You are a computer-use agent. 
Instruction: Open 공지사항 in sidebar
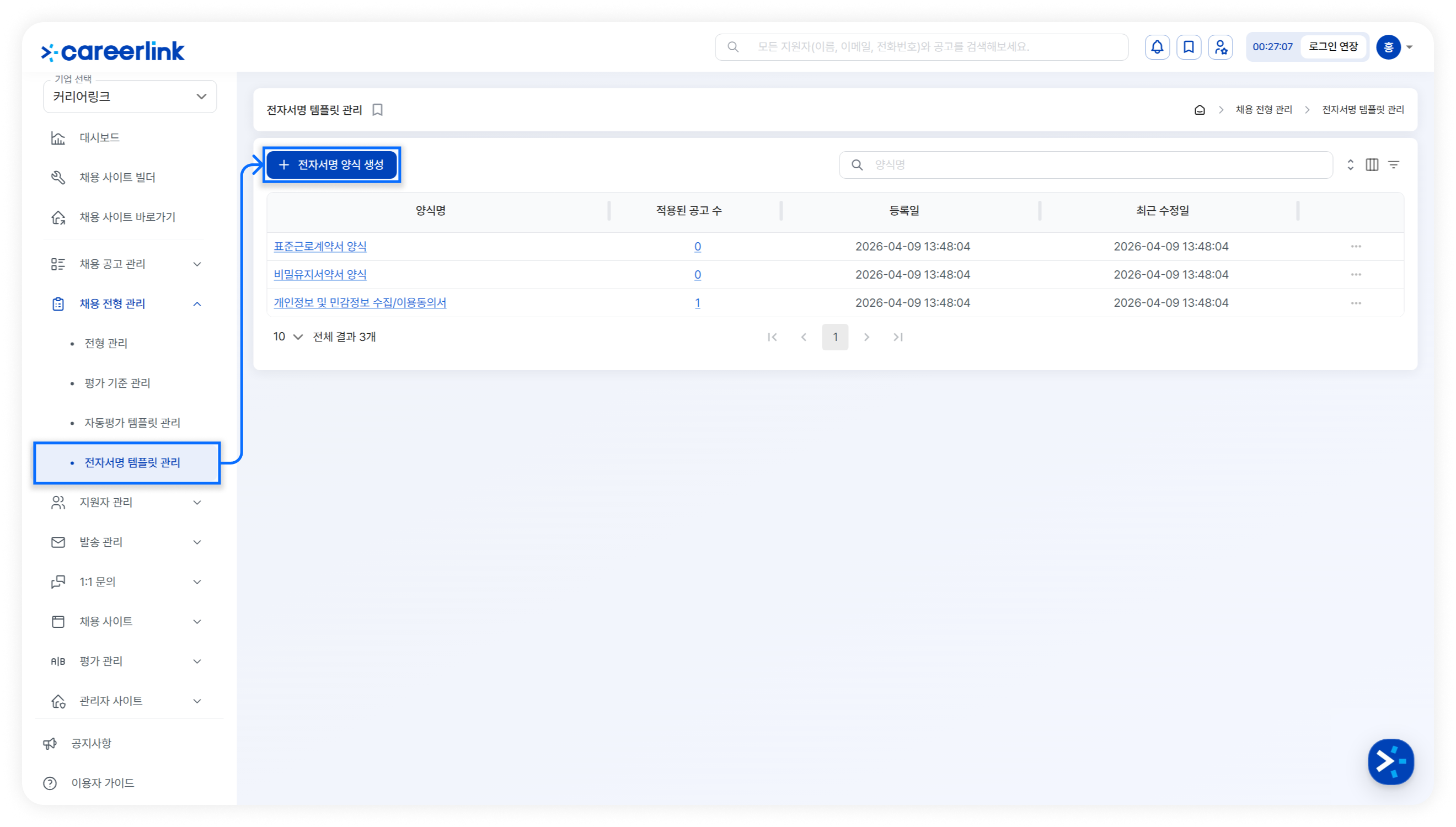pyautogui.click(x=91, y=744)
